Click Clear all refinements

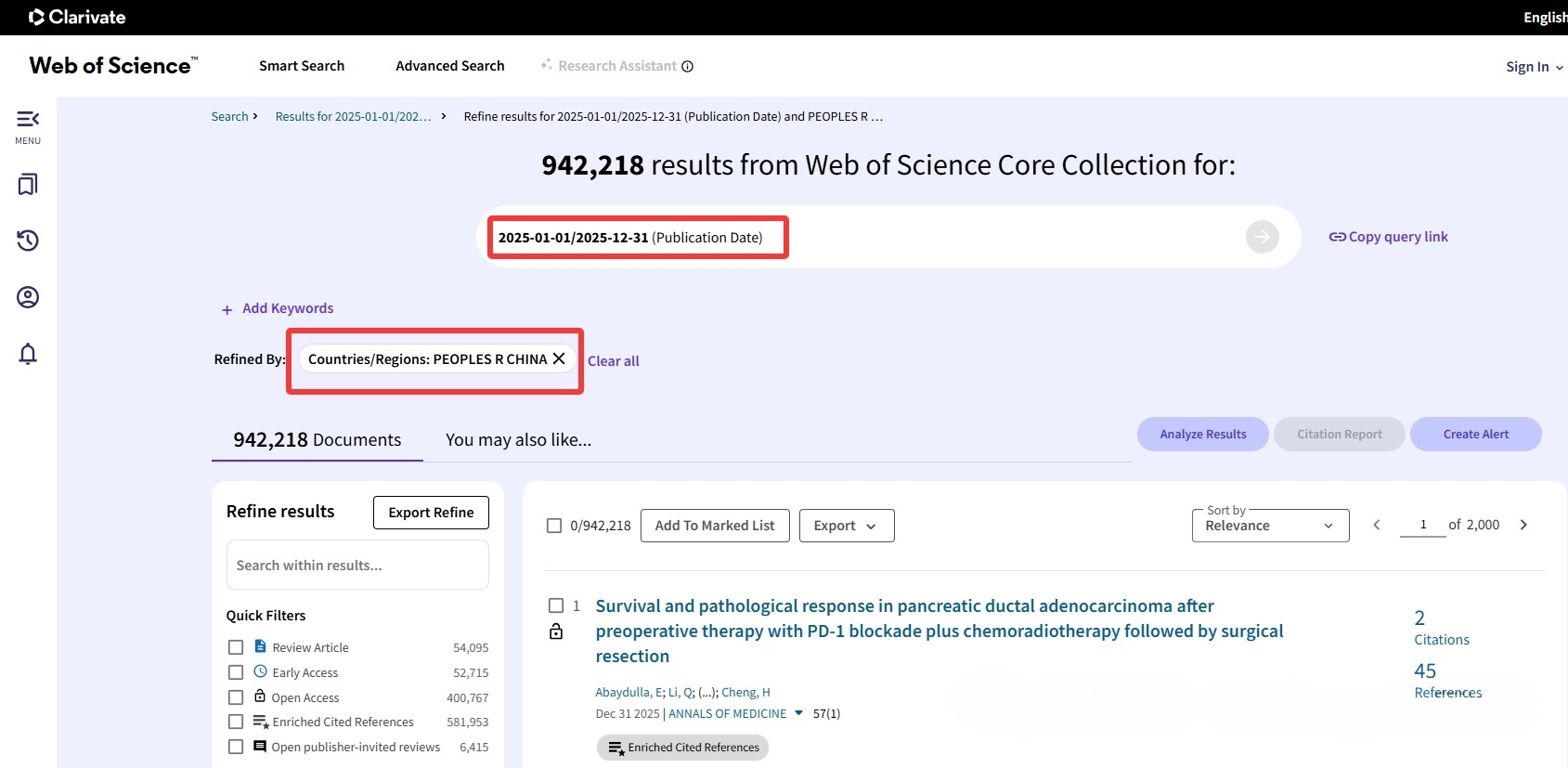(x=614, y=361)
